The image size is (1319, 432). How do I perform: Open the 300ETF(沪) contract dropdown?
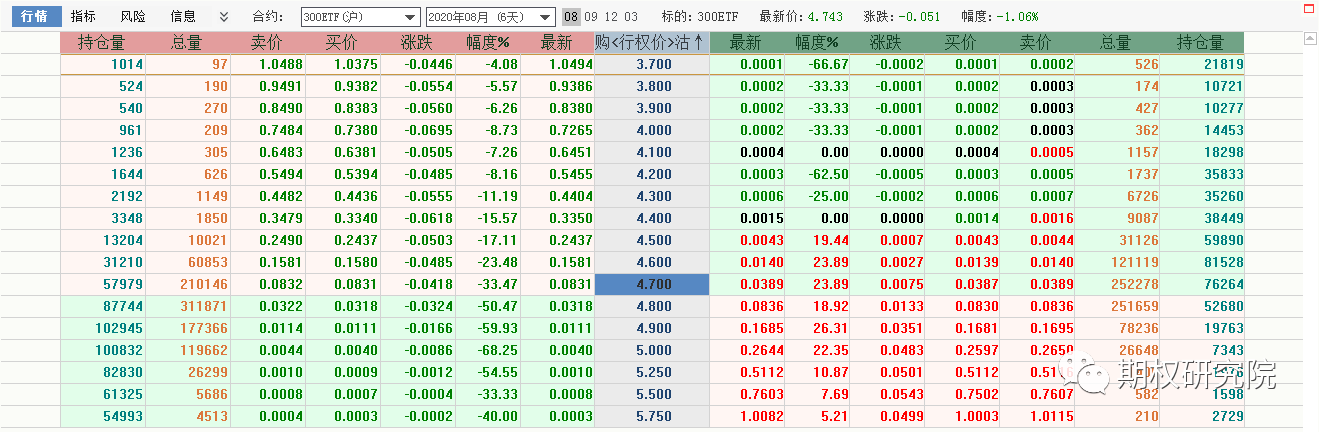(361, 17)
